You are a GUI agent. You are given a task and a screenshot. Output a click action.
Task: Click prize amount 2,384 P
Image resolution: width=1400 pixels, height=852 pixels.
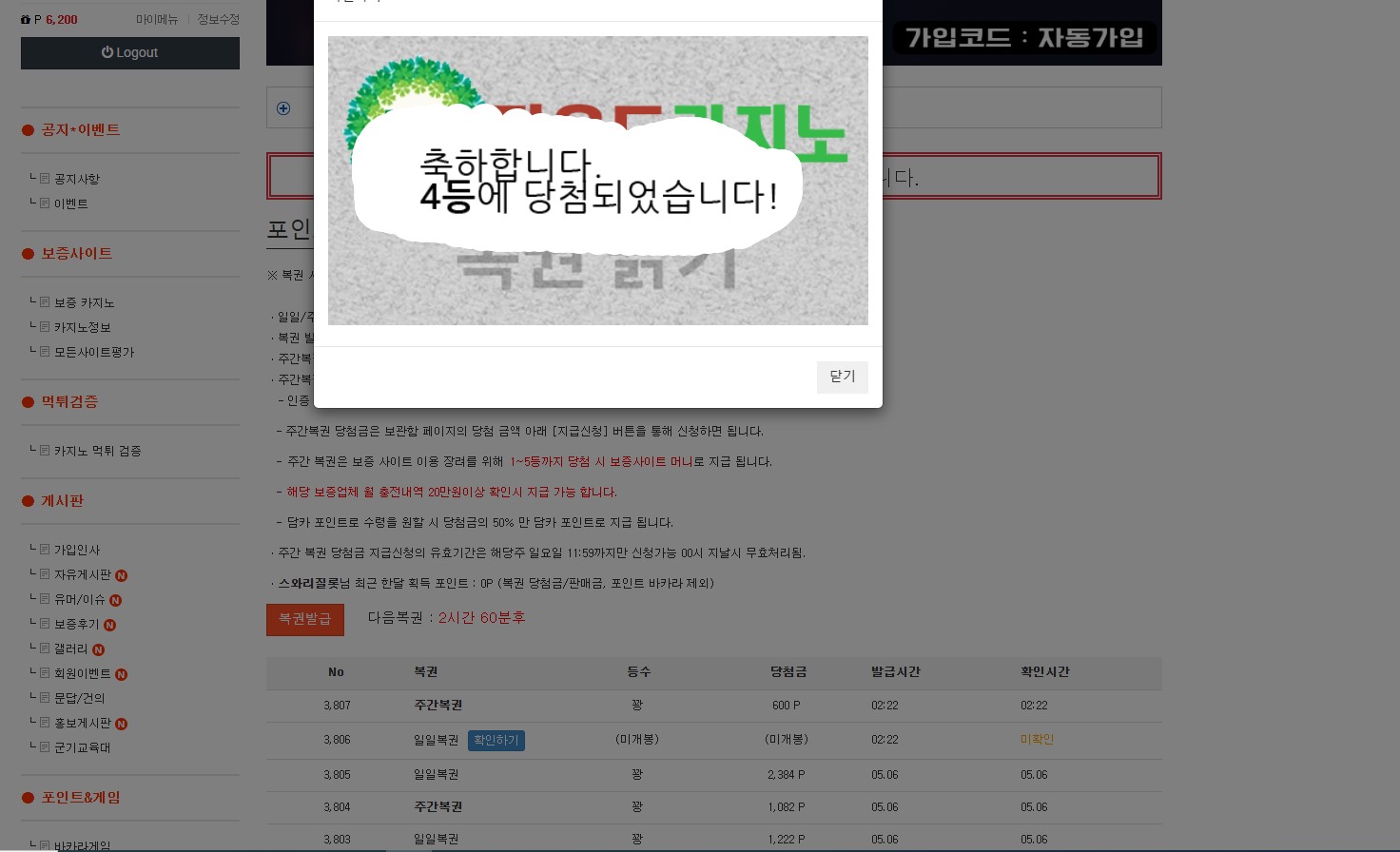point(787,775)
